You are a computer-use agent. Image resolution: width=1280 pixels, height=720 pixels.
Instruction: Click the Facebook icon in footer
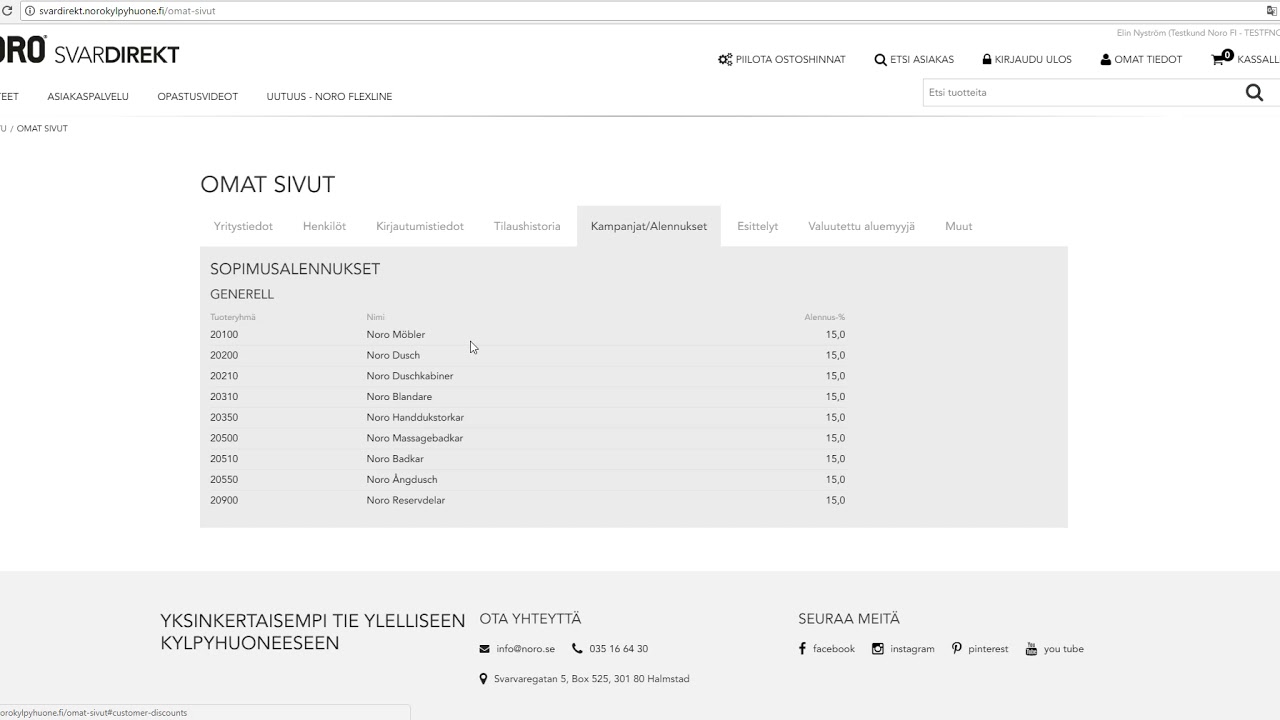pos(802,649)
